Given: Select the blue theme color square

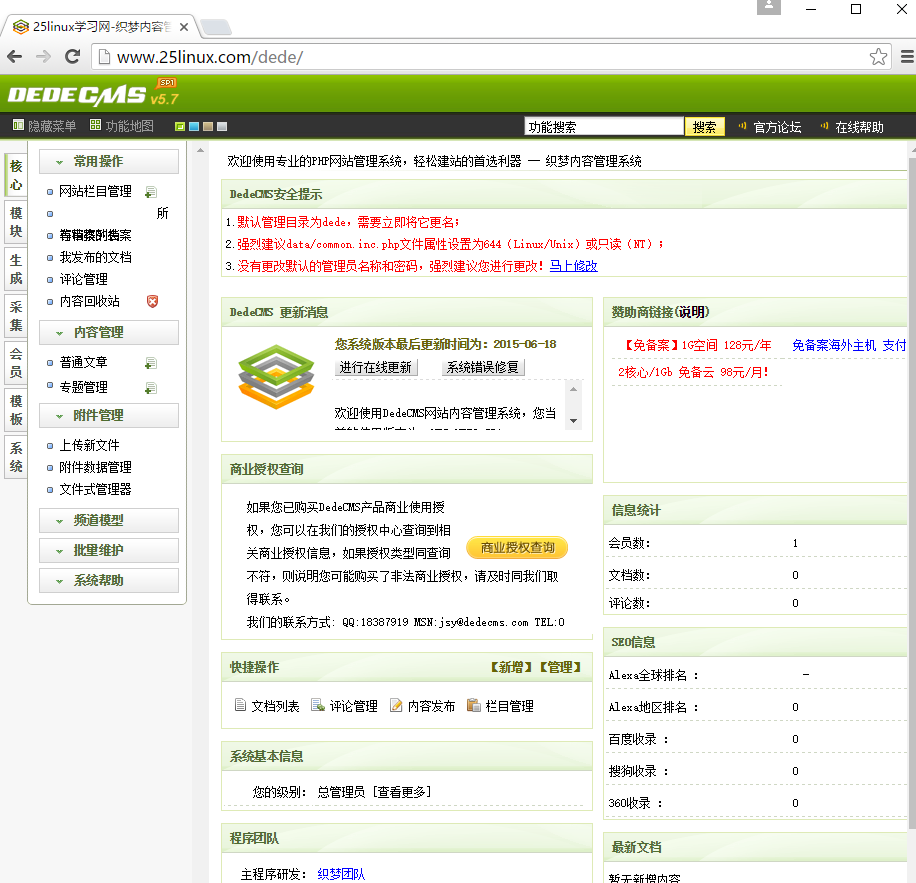Looking at the screenshot, I should pos(194,127).
